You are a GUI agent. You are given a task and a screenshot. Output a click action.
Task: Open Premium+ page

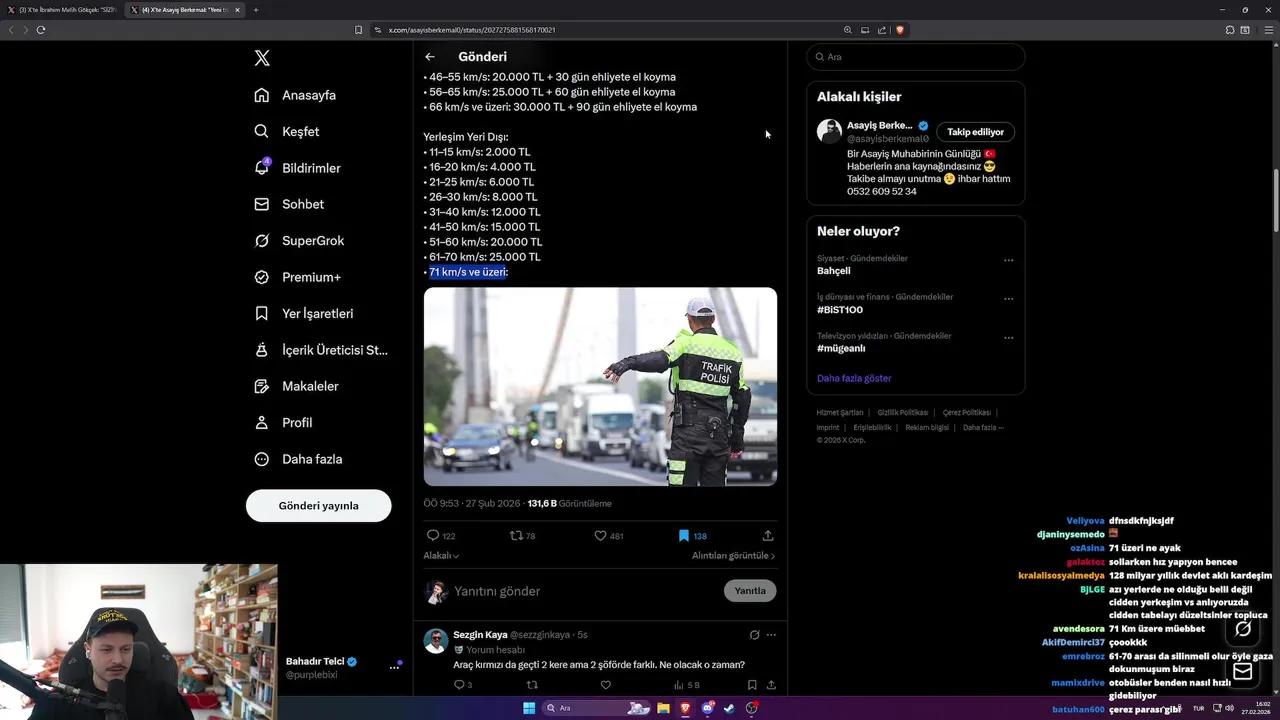pyautogui.click(x=297, y=277)
